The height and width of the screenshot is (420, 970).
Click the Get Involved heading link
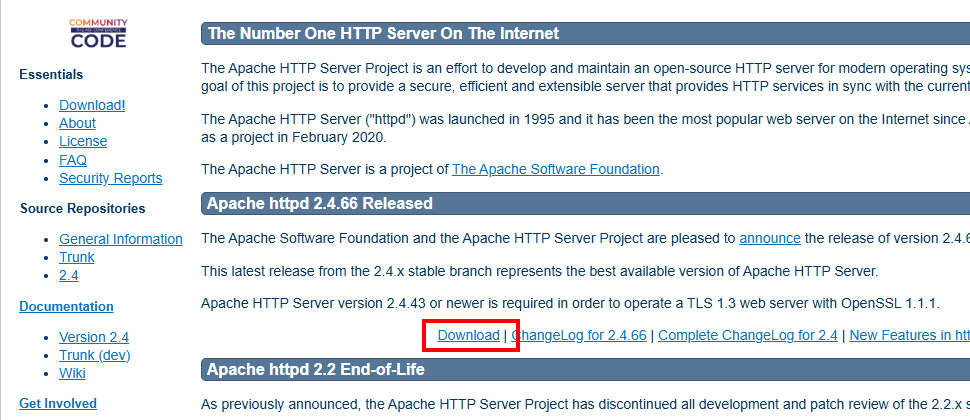58,403
